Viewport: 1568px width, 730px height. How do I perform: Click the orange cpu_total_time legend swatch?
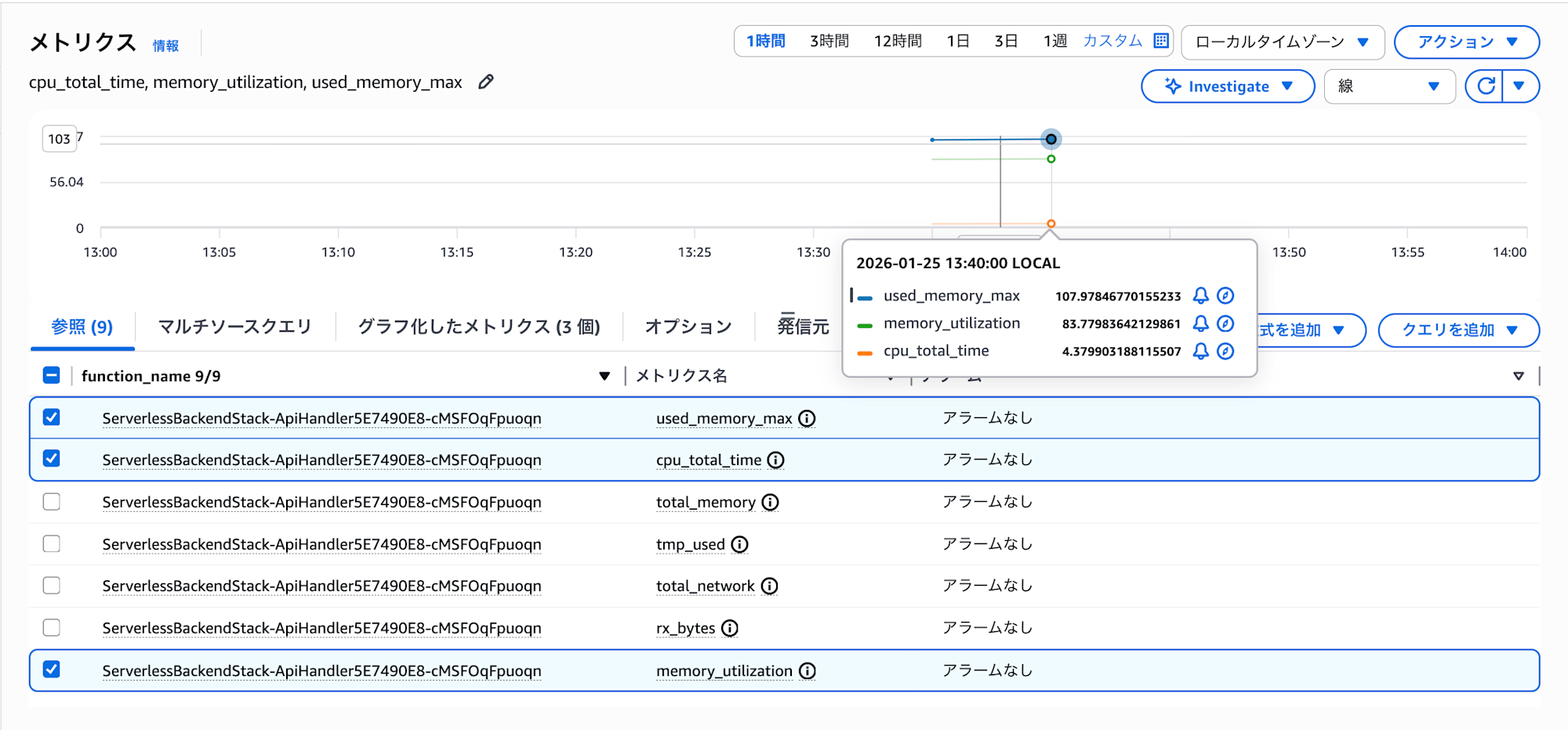(x=864, y=351)
